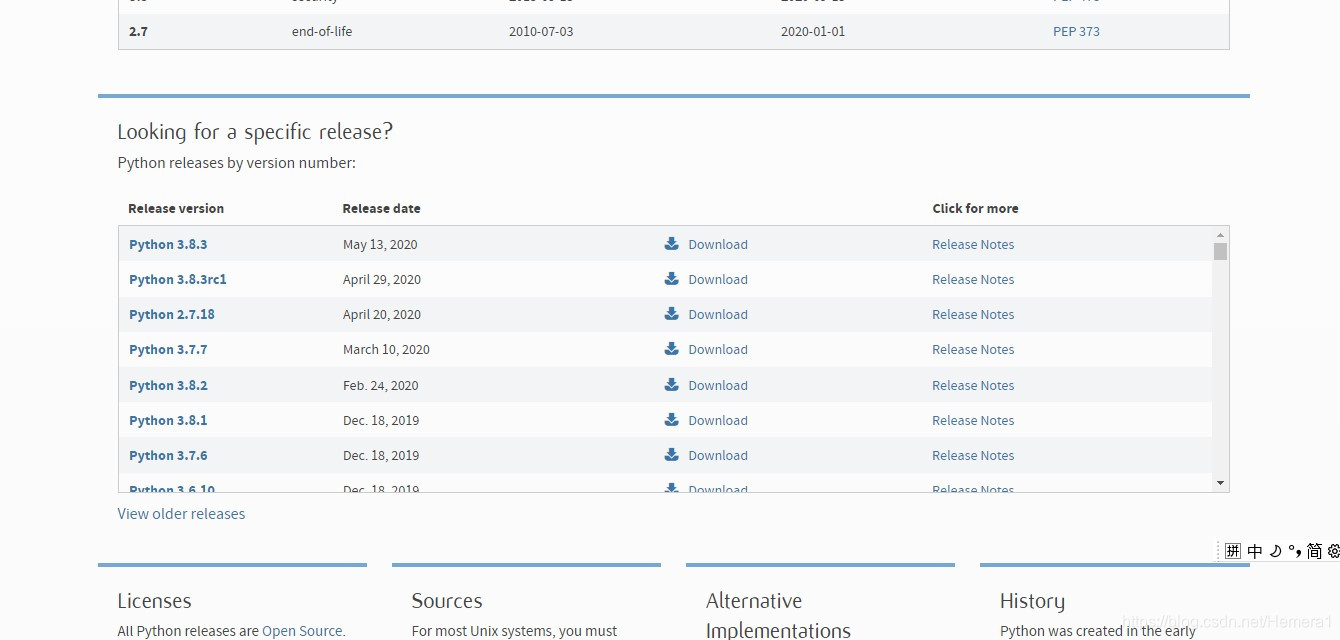Click the May 13, 2020 release date
The height and width of the screenshot is (640, 1340).
tap(380, 244)
